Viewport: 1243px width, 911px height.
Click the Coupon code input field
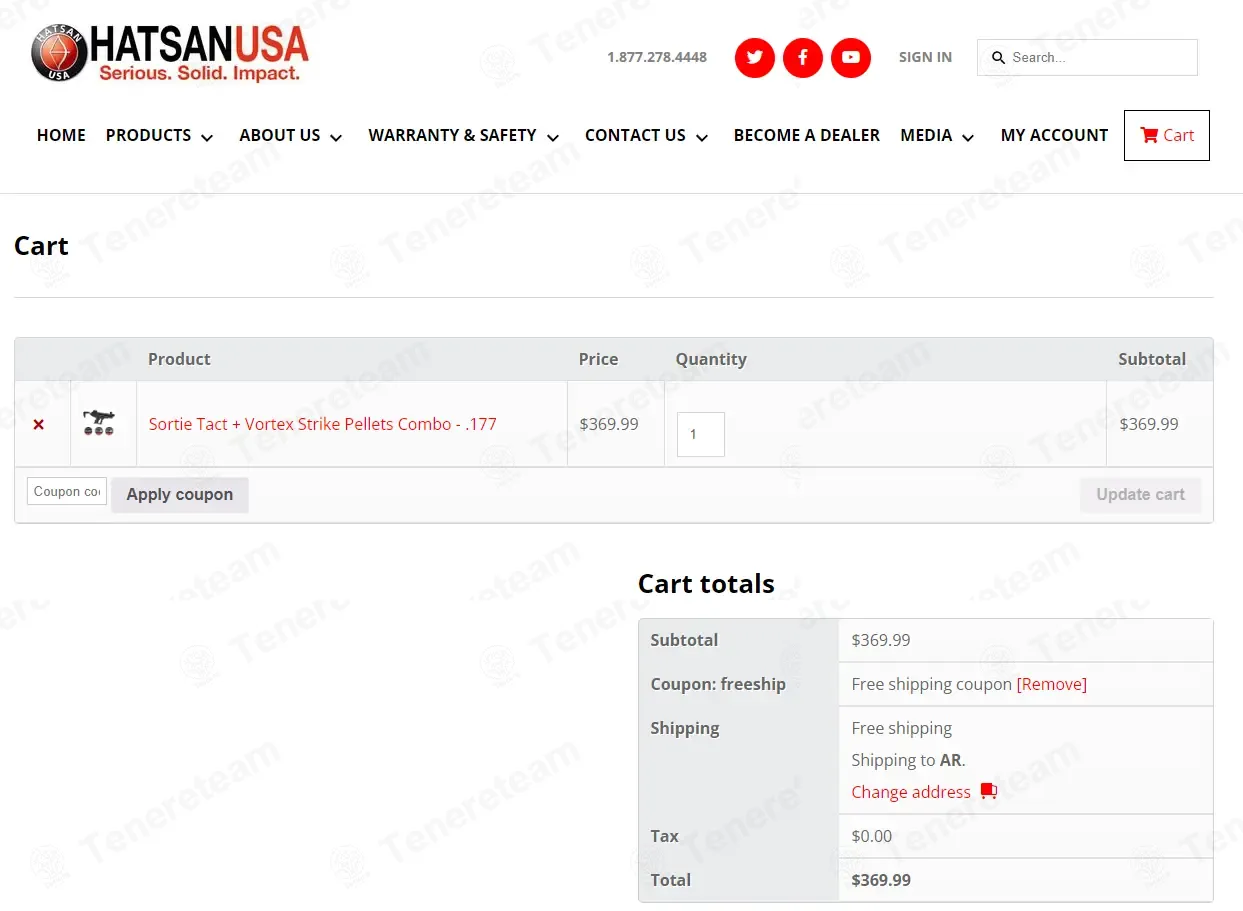tap(67, 491)
